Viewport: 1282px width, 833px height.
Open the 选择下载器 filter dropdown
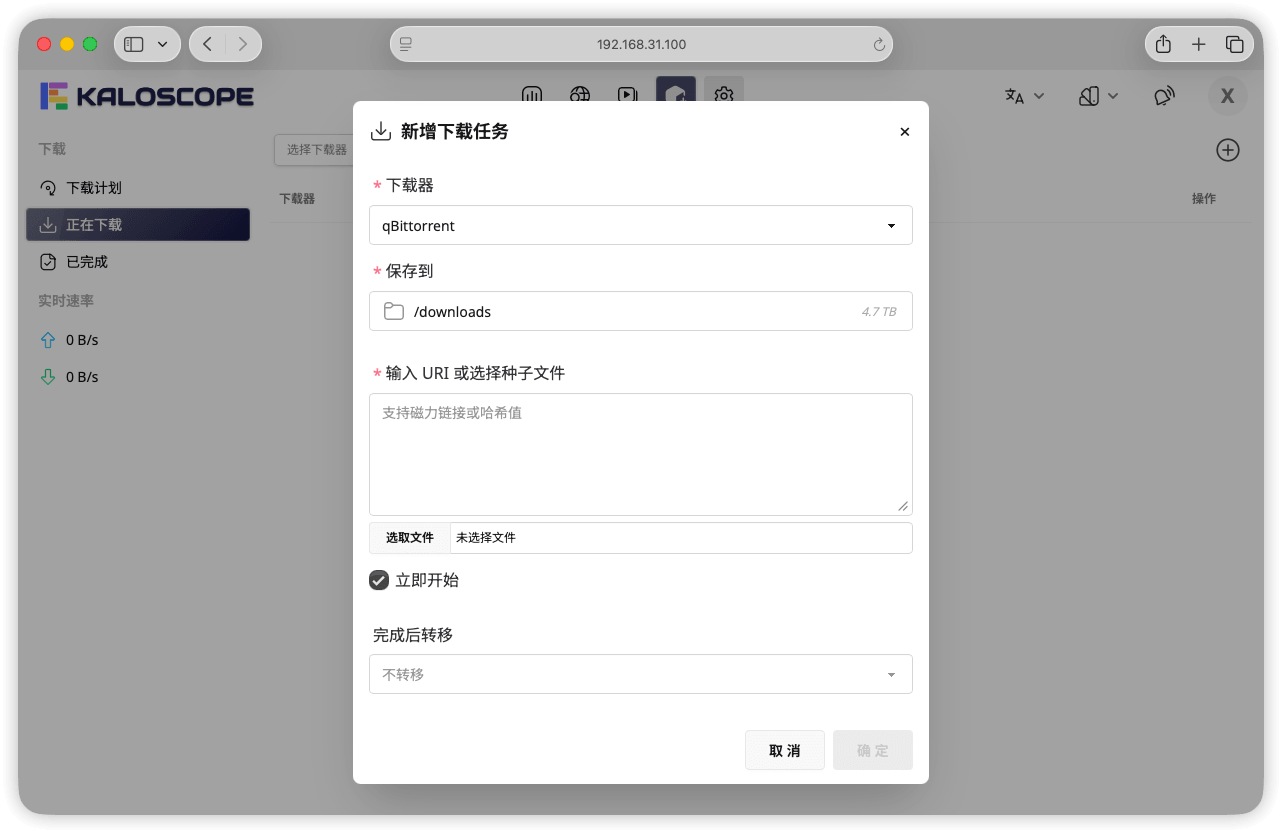pos(314,150)
